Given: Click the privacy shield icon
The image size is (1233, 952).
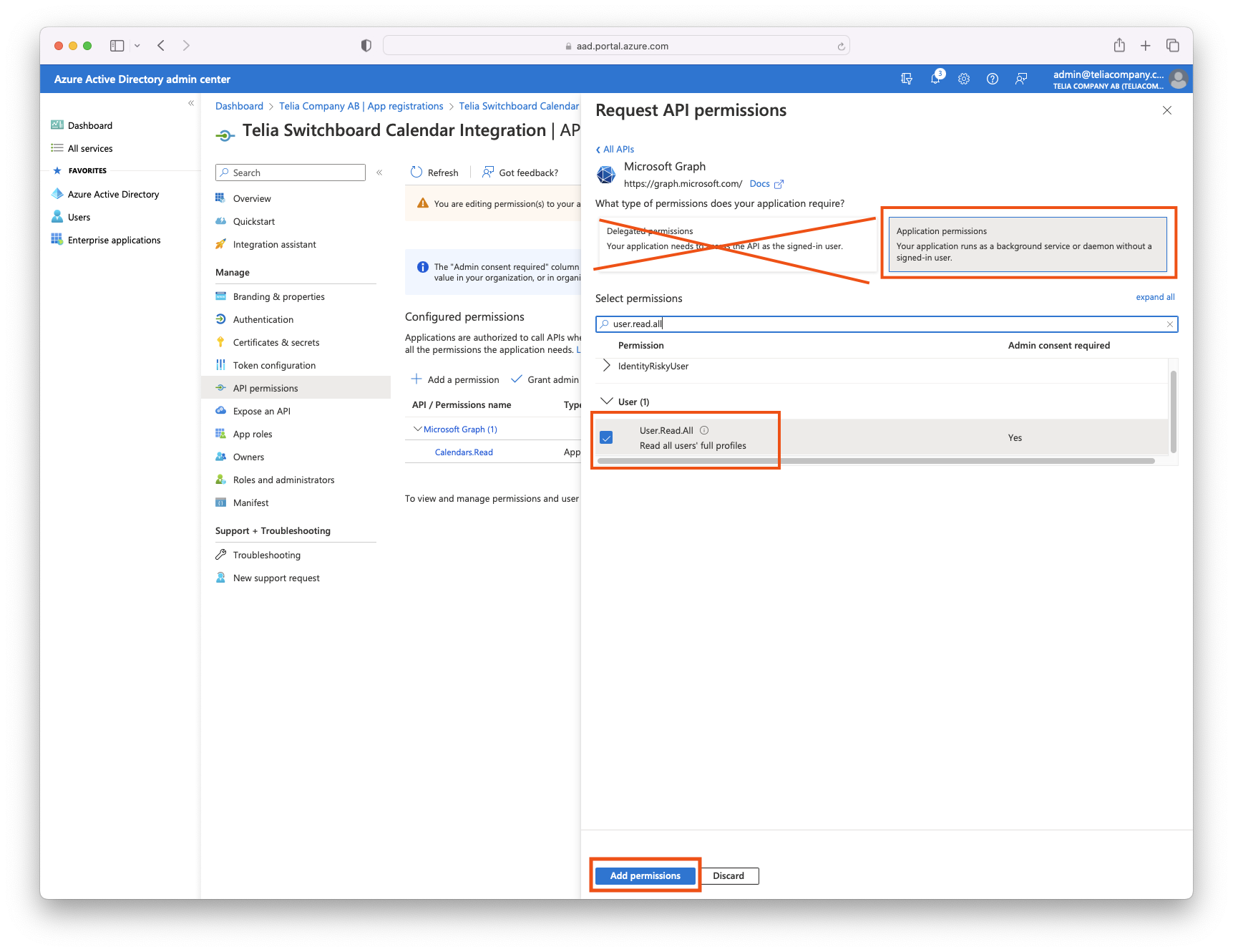Looking at the screenshot, I should click(x=366, y=46).
